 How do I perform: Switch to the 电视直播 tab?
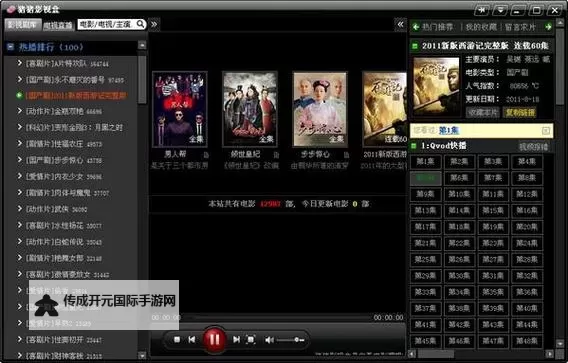58,25
